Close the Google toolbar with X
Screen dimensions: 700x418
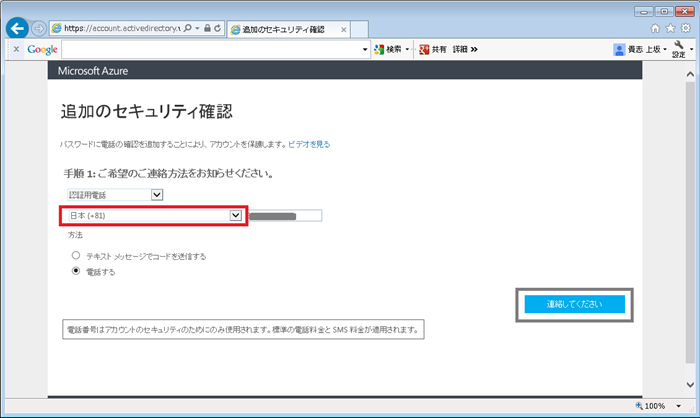17,49
